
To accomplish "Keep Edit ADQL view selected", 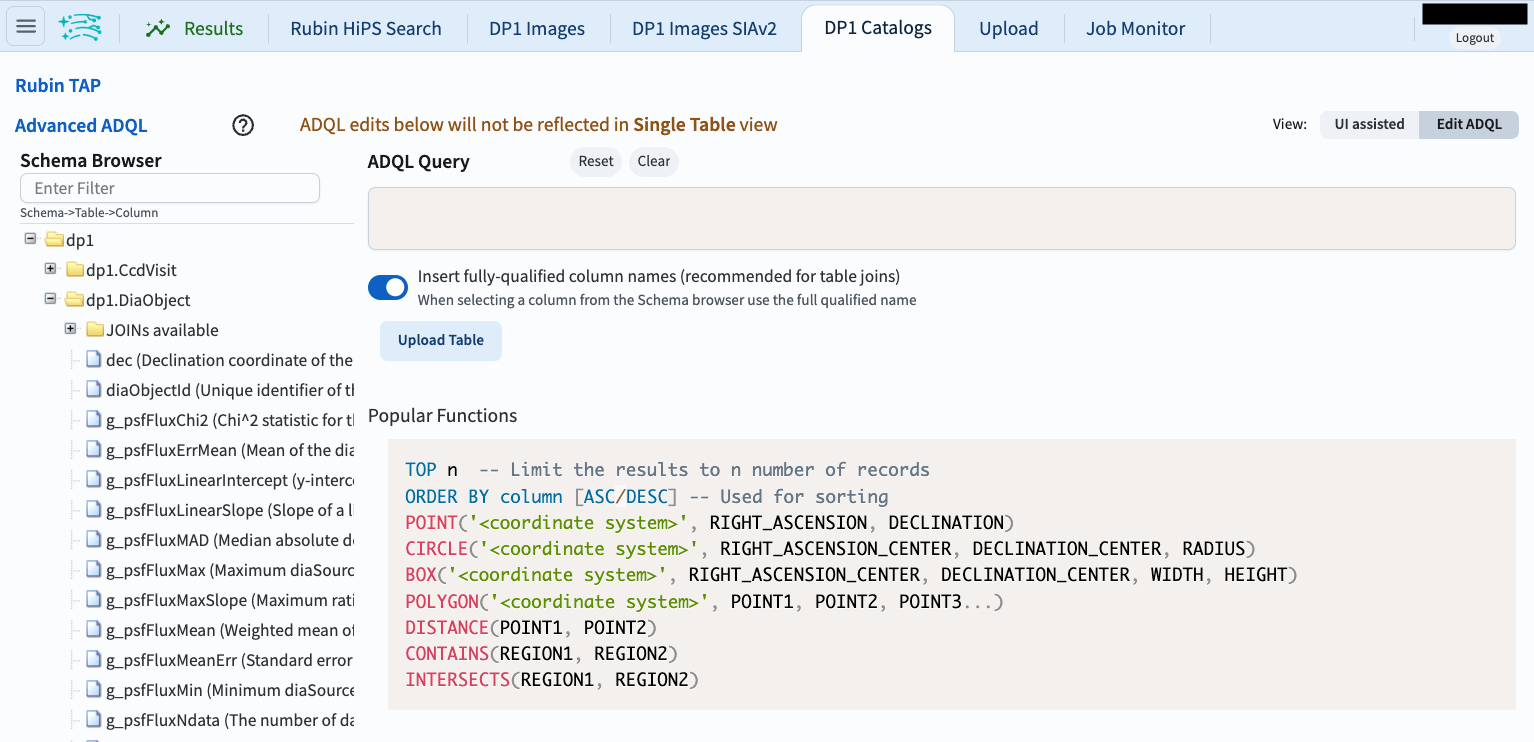I will (x=1467, y=124).
